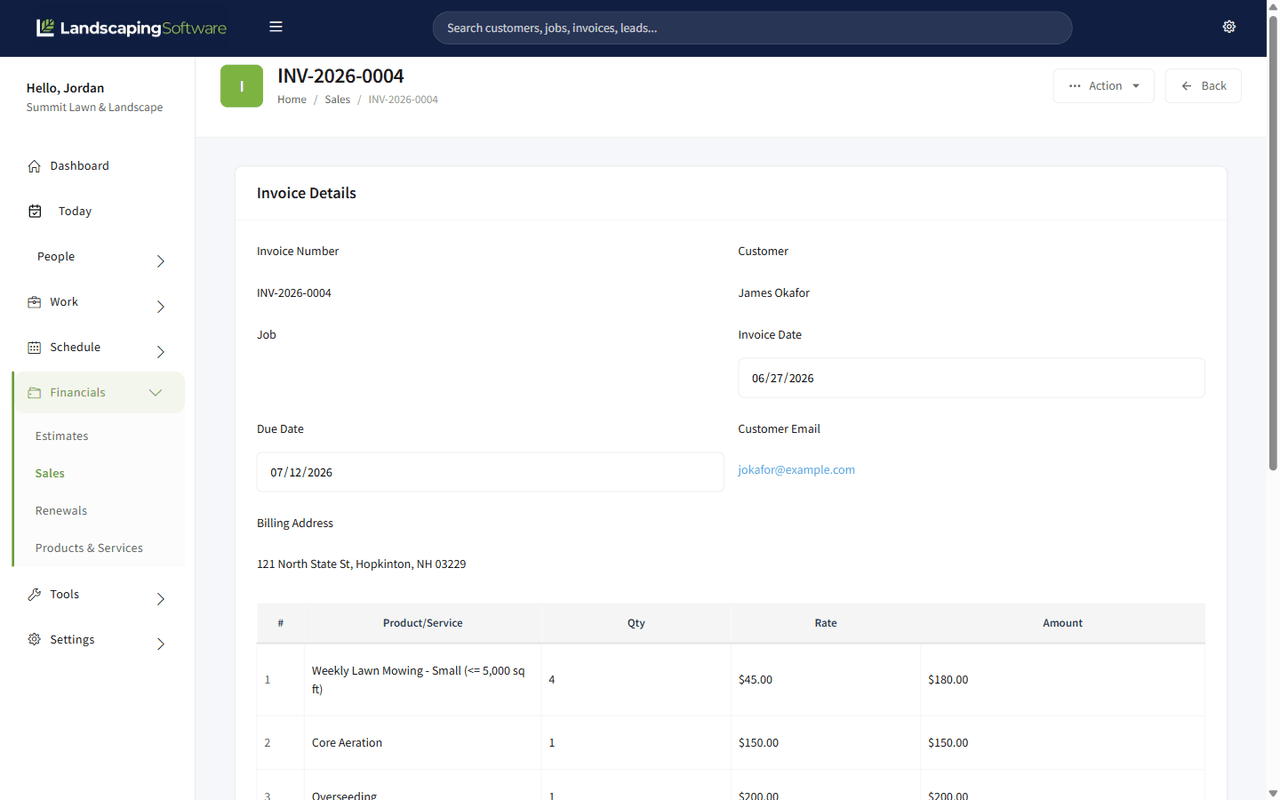Click the search customers field
1280x800 pixels.
(x=752, y=28)
